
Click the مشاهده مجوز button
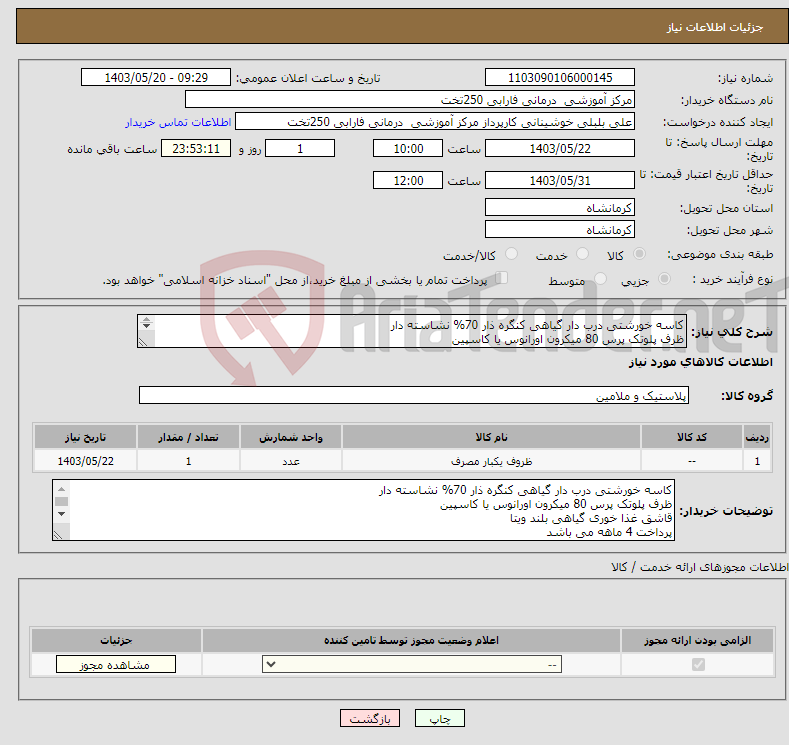pyautogui.click(x=116, y=665)
